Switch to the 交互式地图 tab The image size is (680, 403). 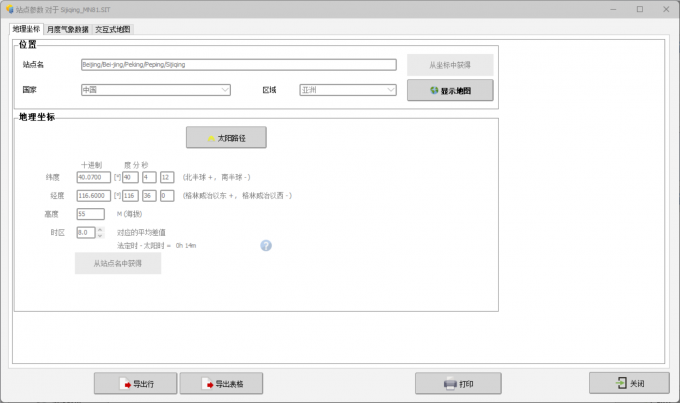112,30
